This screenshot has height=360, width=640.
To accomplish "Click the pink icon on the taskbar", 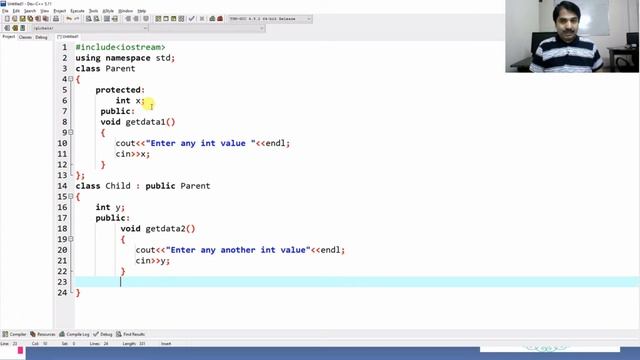I will point(20,350).
